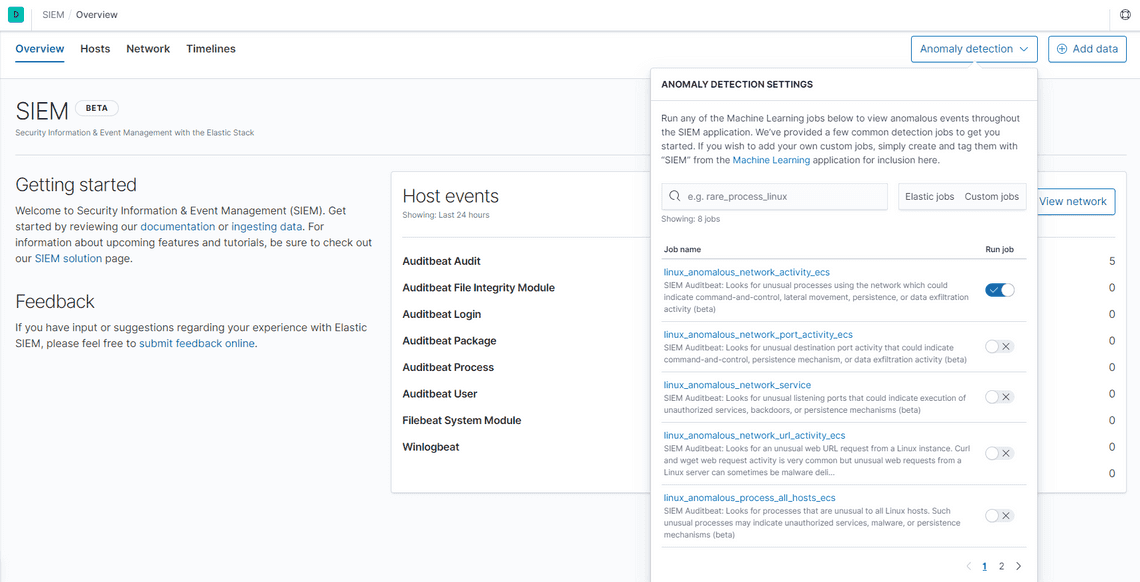The image size is (1140, 582).
Task: Open the Machine Learning link
Action: [x=771, y=160]
